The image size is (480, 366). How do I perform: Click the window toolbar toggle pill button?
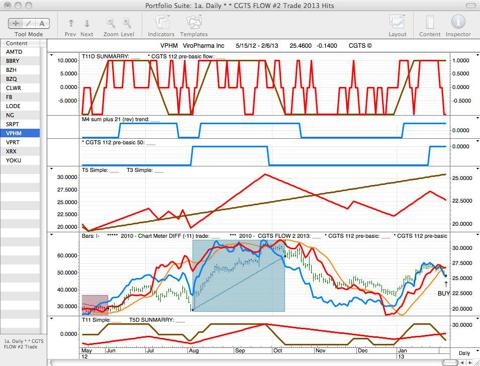[x=471, y=5]
